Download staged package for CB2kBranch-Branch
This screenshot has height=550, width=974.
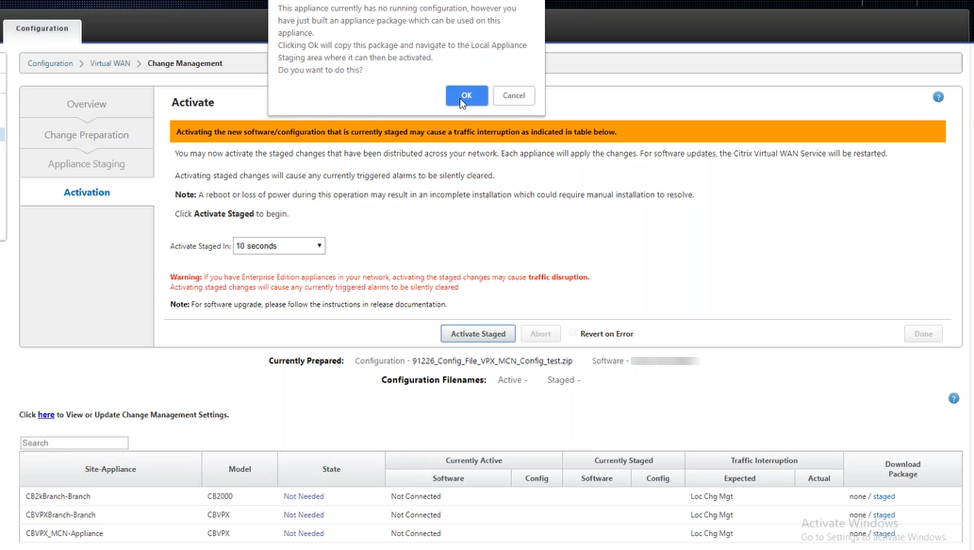883,496
